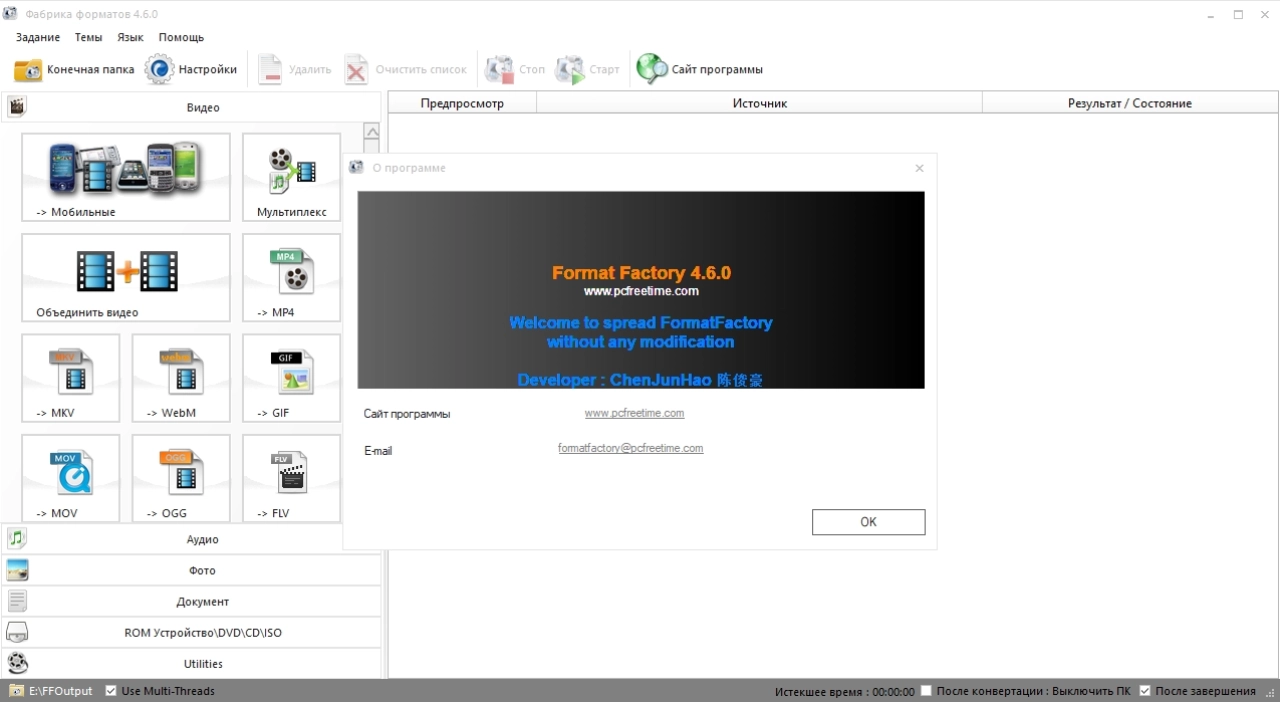Click the Старт toolbar button
1280x702 pixels.
[x=588, y=70]
